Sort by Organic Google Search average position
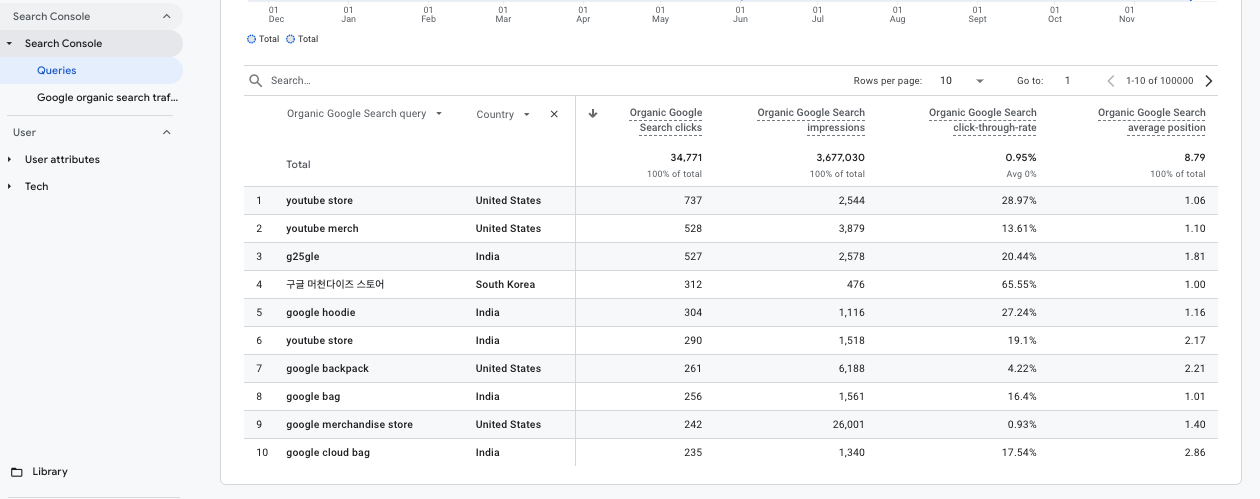The image size is (1260, 499). tap(1151, 120)
